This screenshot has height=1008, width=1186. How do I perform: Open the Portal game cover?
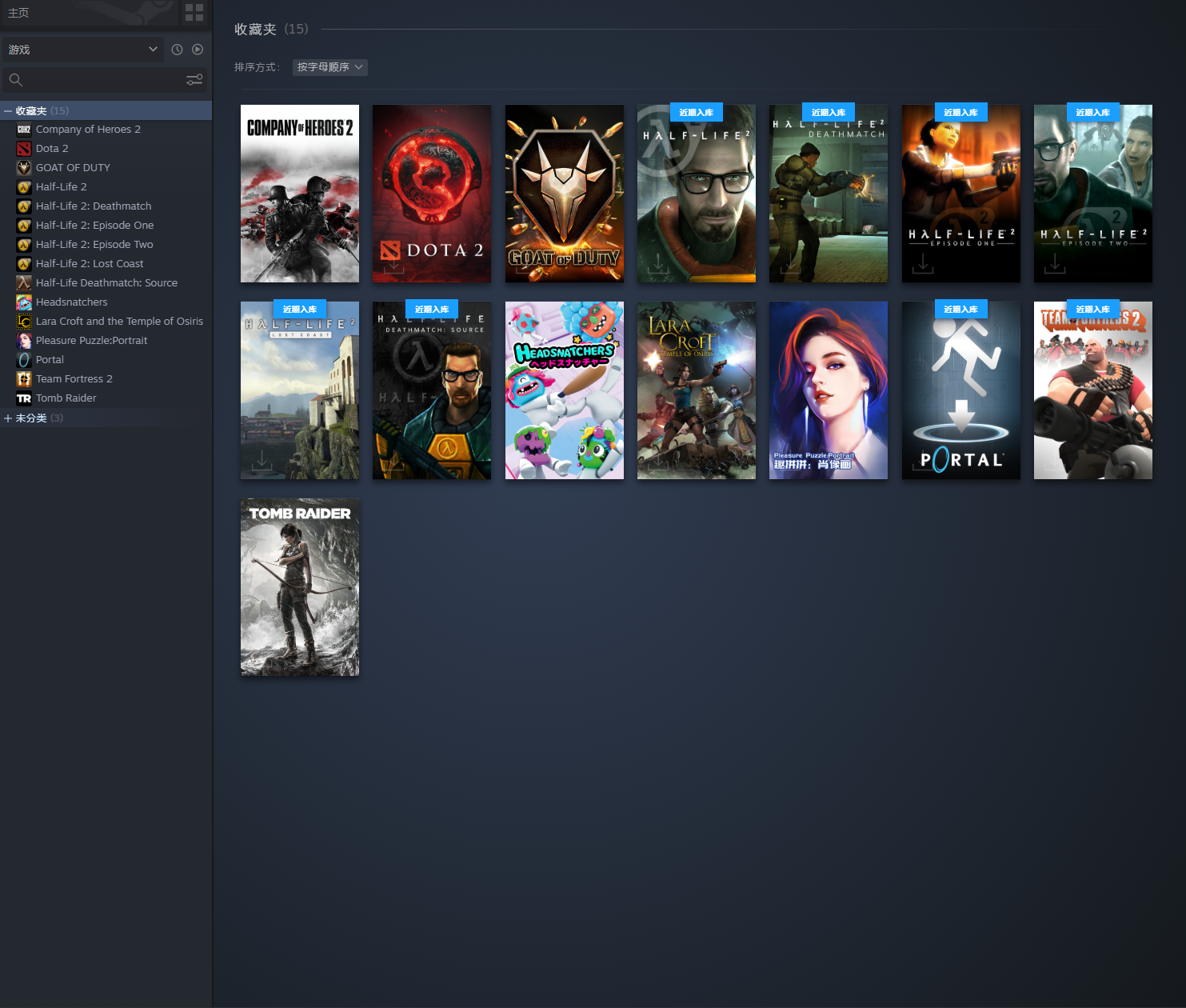pyautogui.click(x=961, y=390)
